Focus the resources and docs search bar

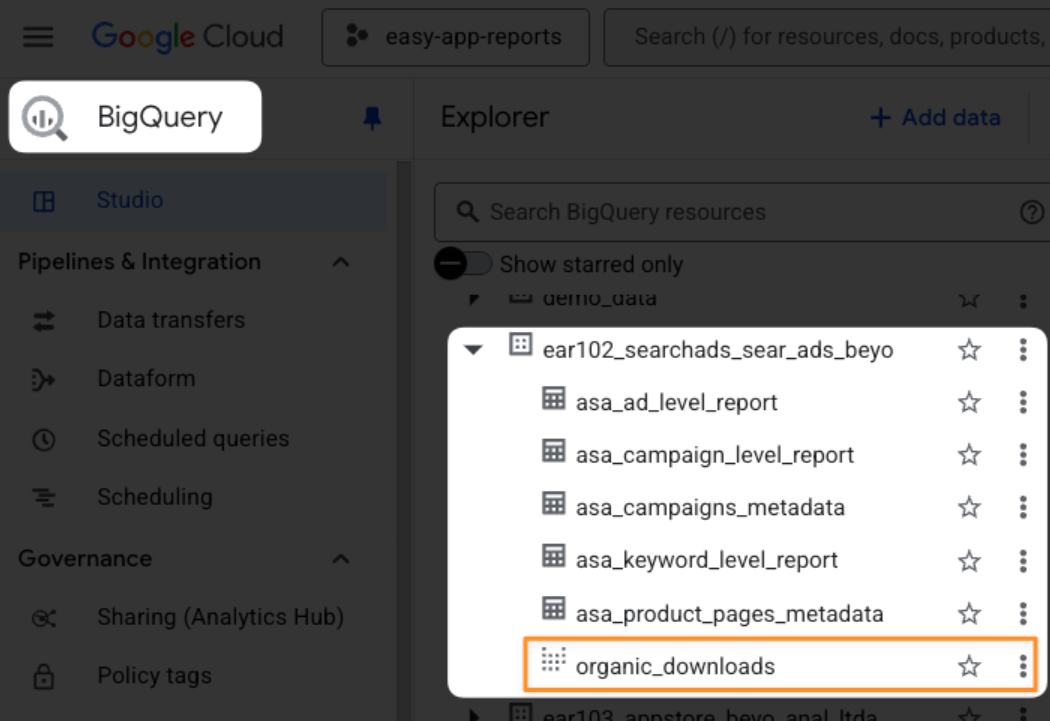(827, 37)
